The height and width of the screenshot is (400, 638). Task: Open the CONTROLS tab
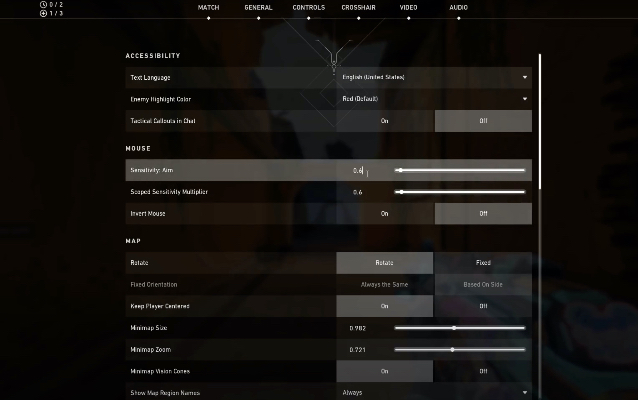pyautogui.click(x=308, y=8)
